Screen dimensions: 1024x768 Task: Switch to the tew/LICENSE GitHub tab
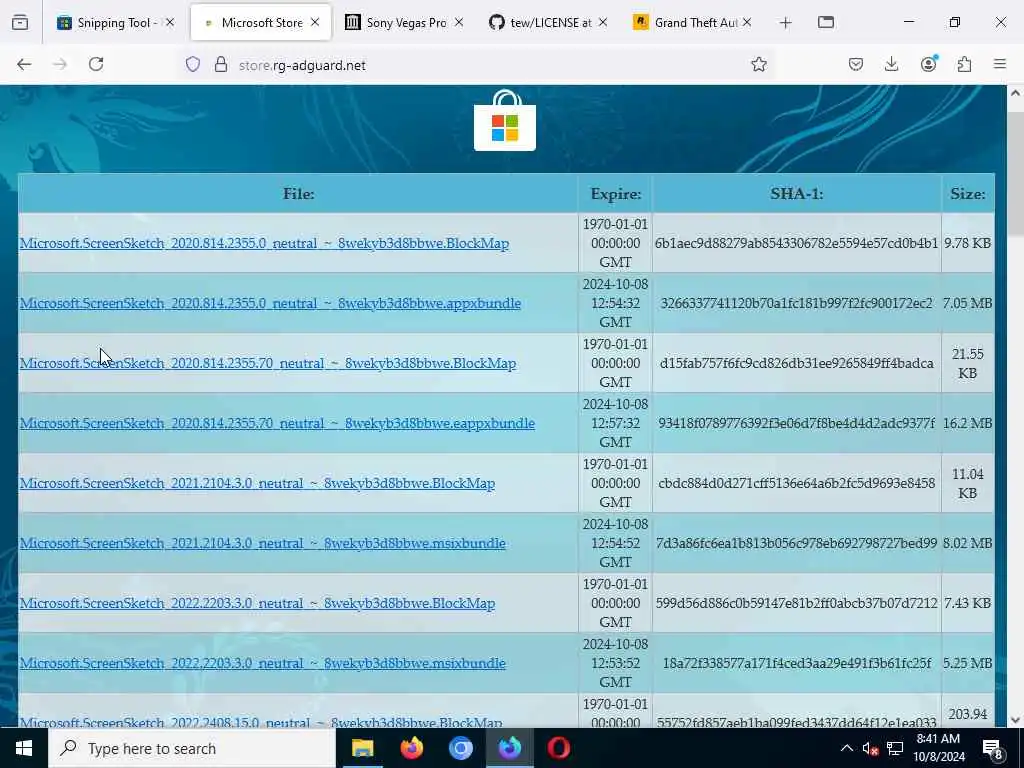point(539,22)
